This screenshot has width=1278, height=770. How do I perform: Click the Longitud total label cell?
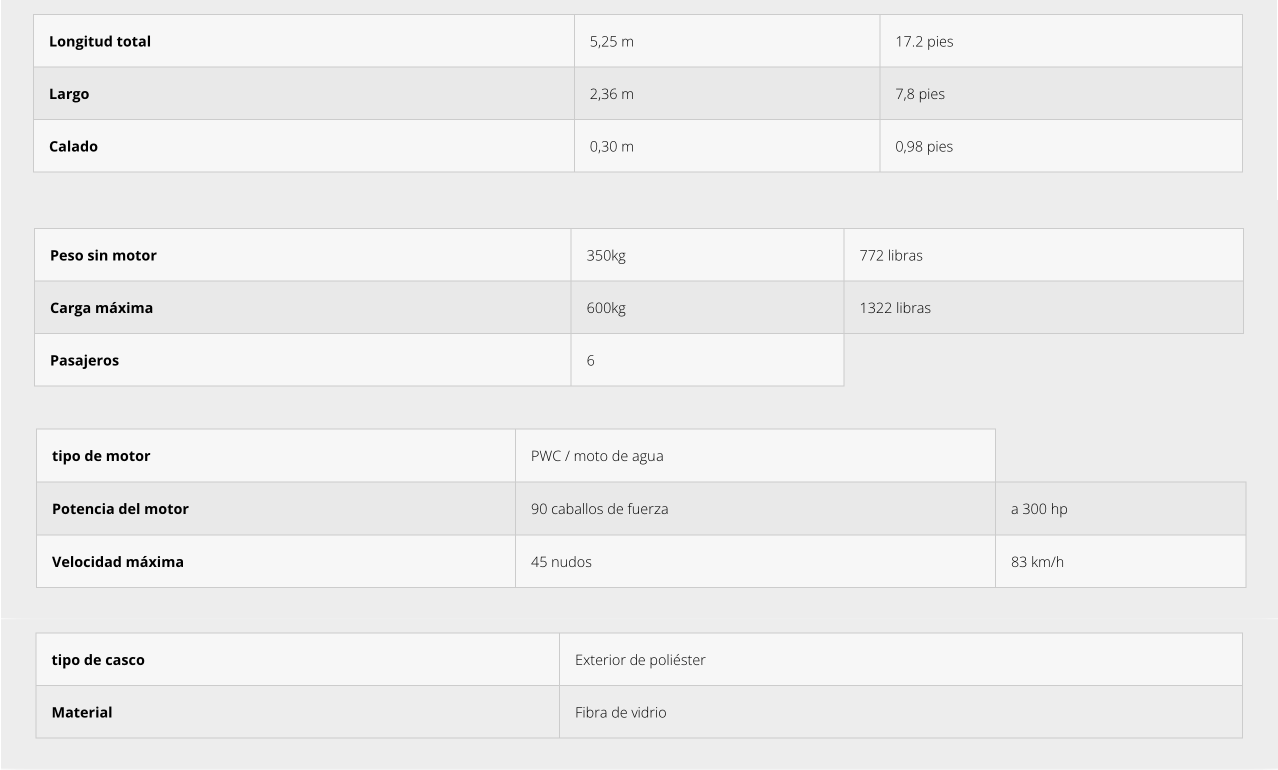[x=304, y=41]
